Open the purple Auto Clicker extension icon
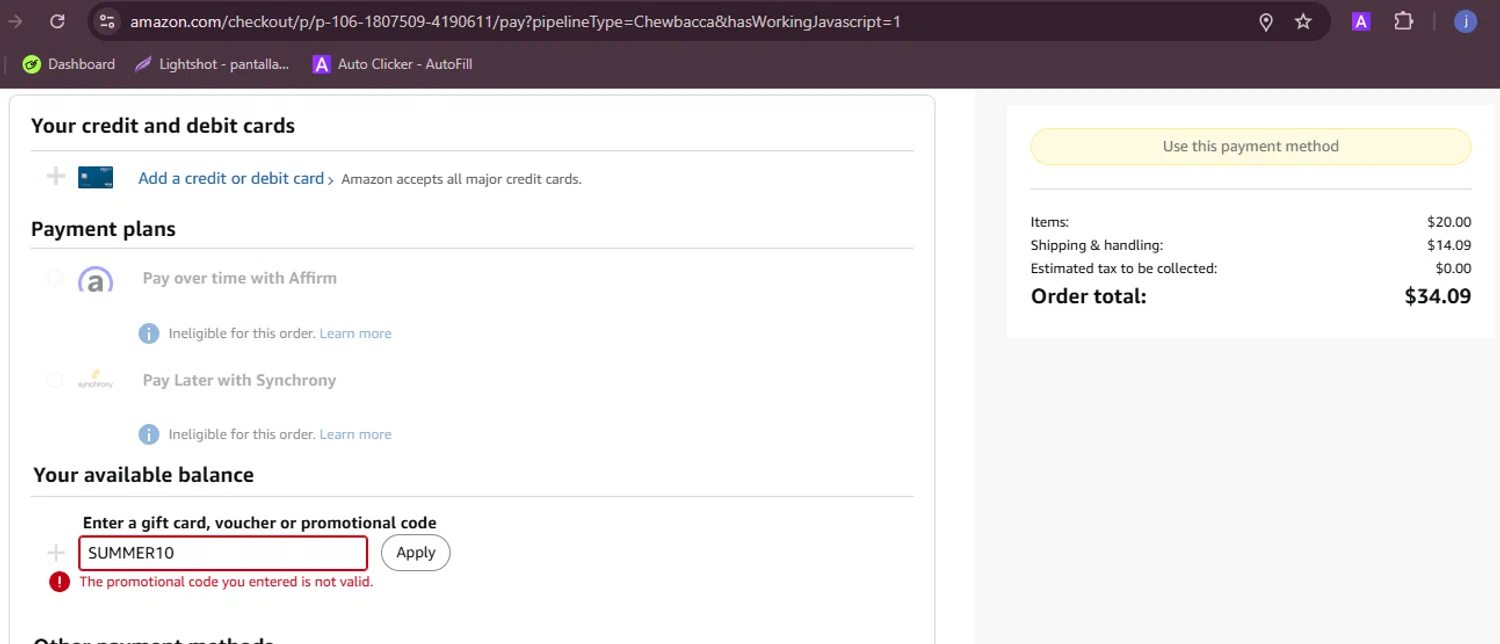The width and height of the screenshot is (1500, 644). 1360,21
